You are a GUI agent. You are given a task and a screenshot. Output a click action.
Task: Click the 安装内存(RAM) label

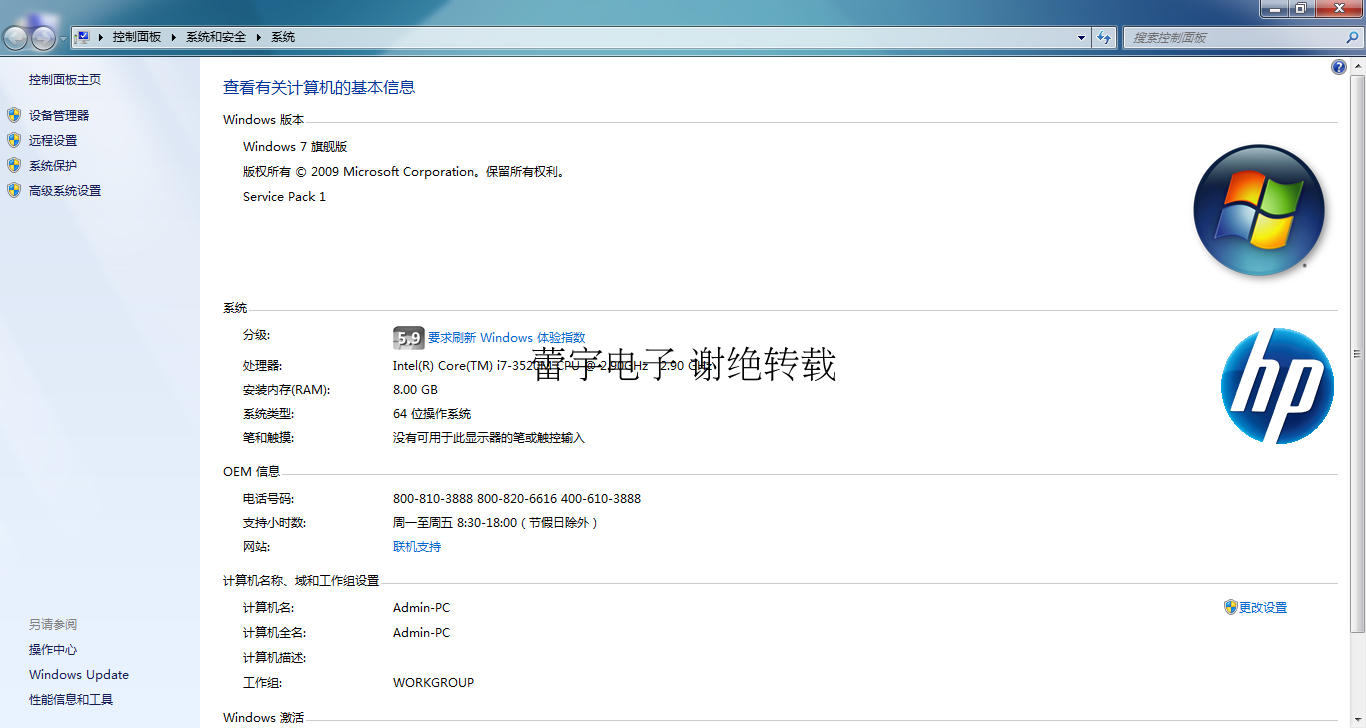pyautogui.click(x=286, y=390)
